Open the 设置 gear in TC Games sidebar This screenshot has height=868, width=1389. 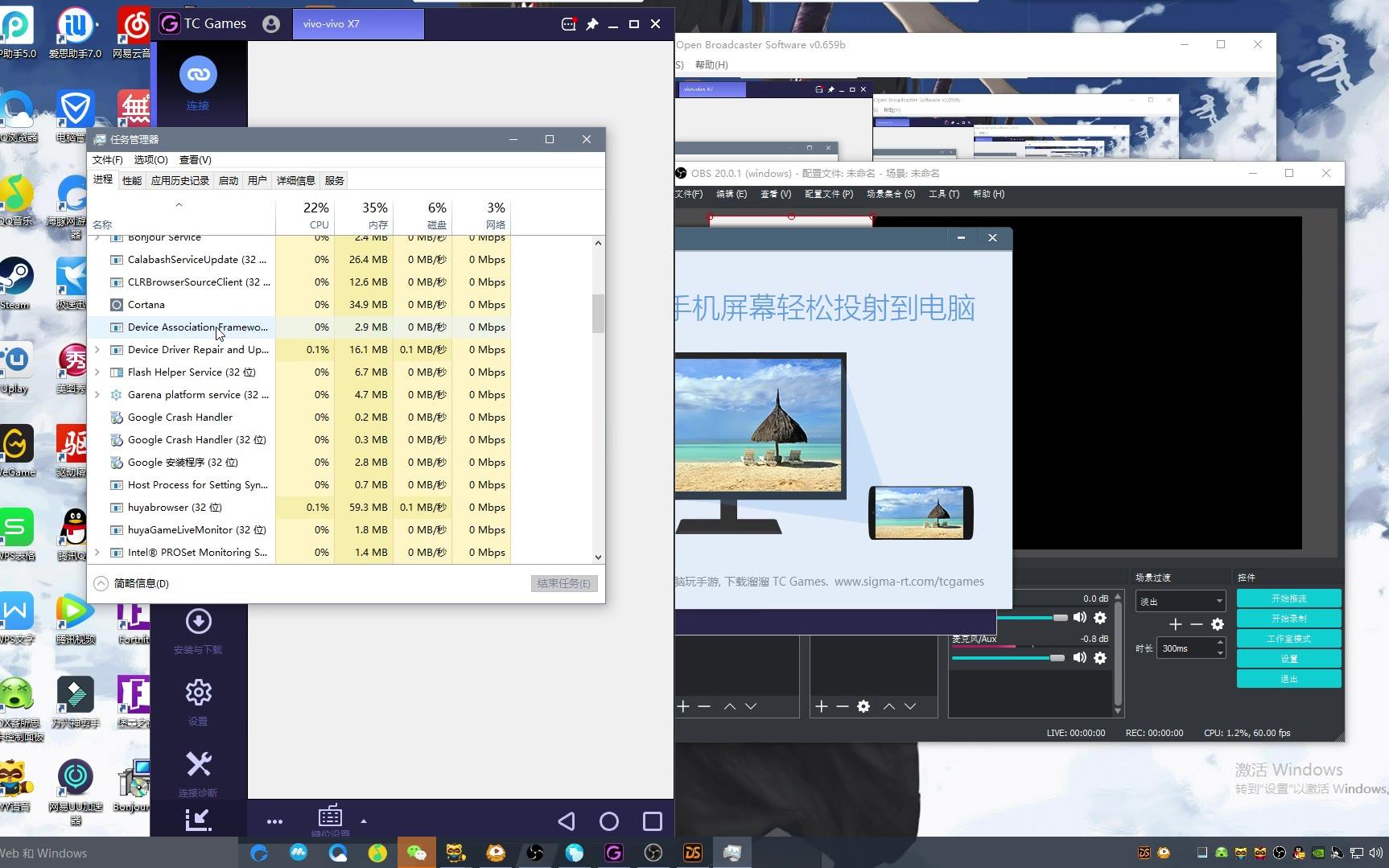point(198,693)
